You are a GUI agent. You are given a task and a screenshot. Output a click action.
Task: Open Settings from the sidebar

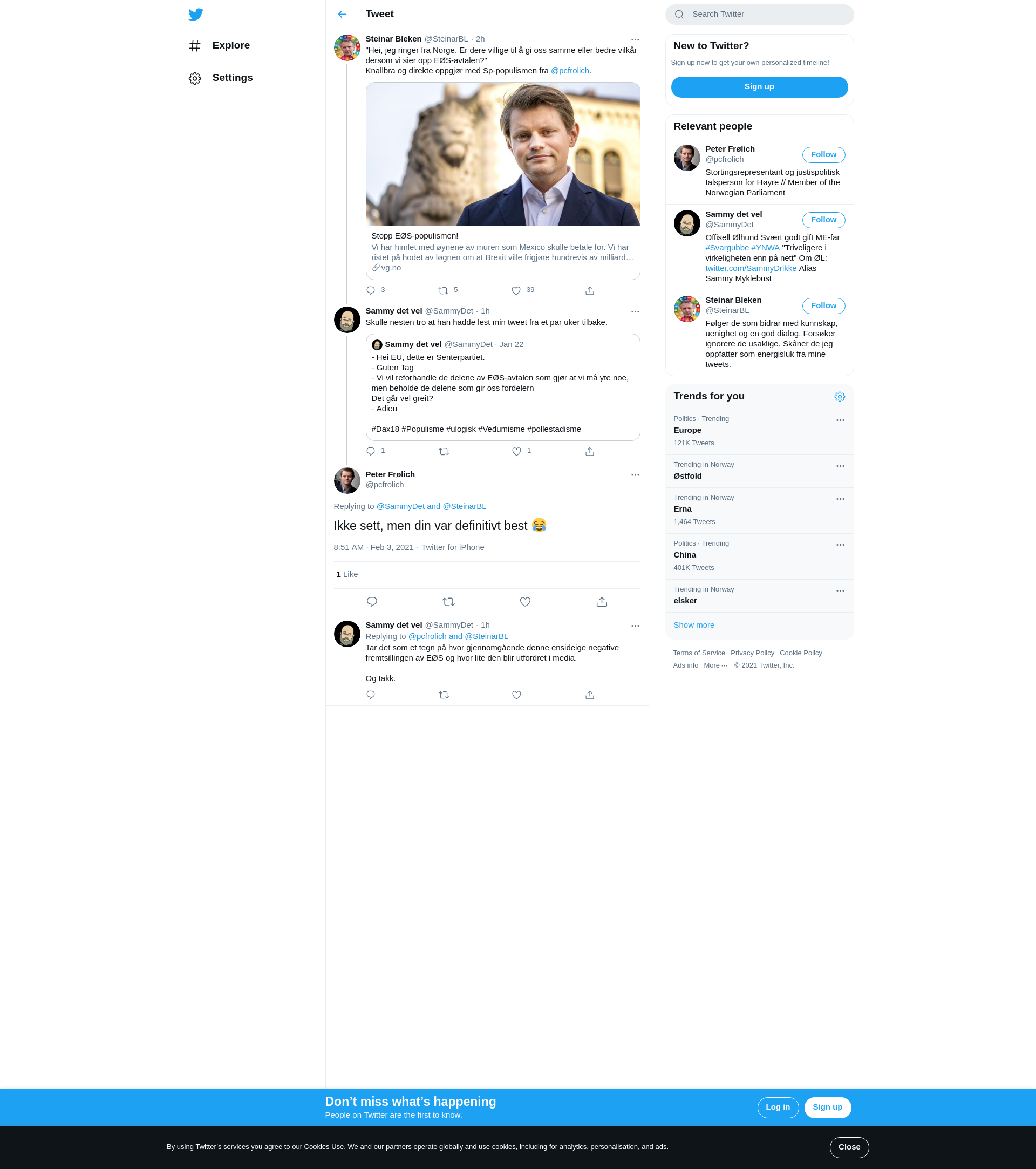click(x=221, y=78)
